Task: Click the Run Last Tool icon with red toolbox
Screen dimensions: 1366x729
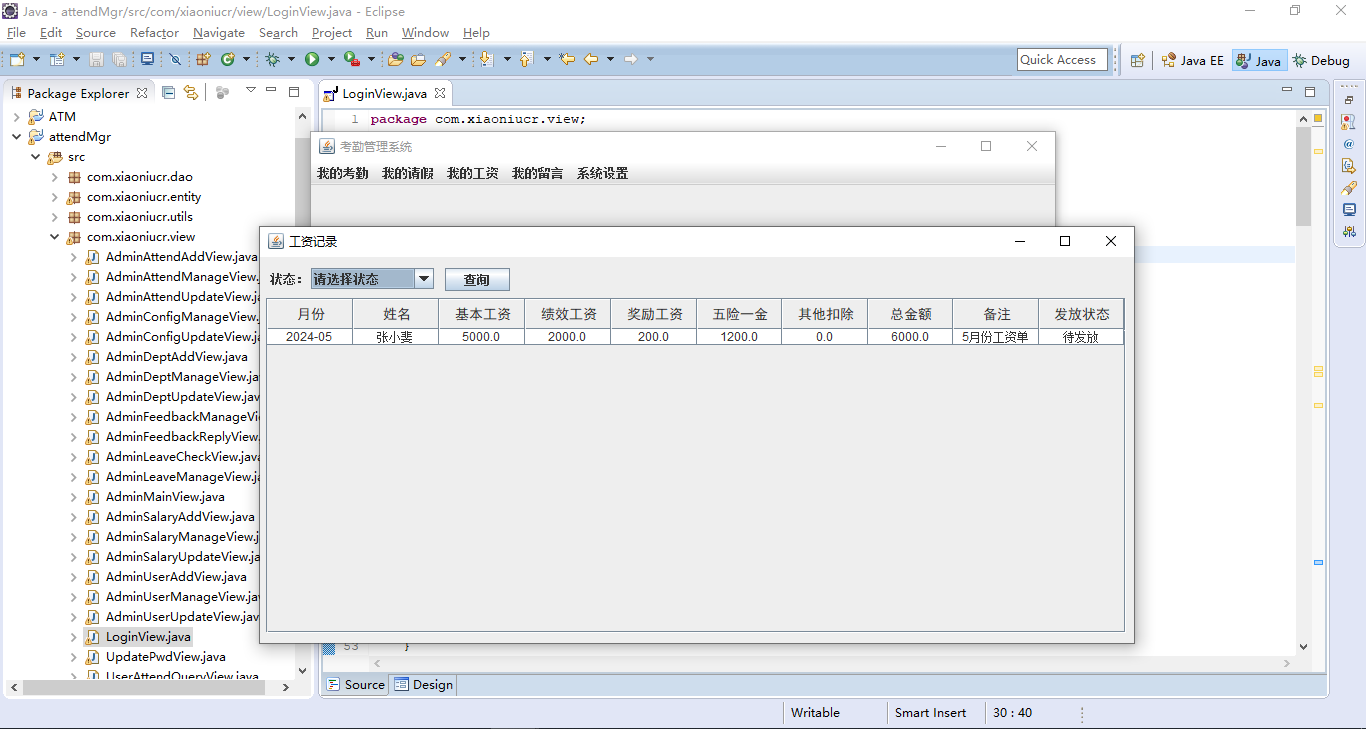Action: tap(351, 60)
